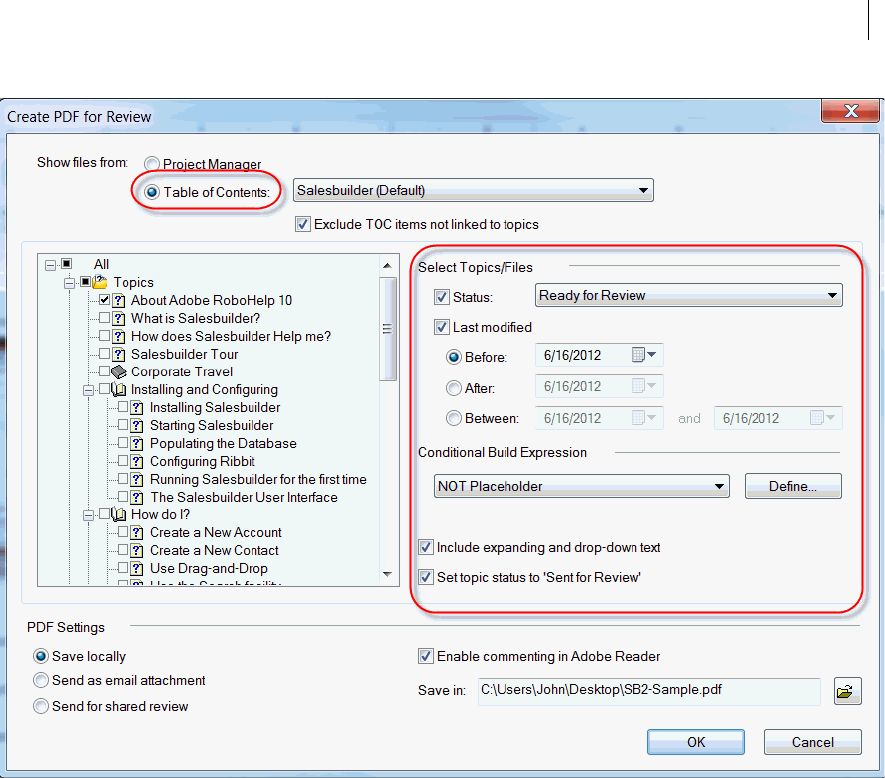The image size is (885, 778).
Task: Uncheck the Status filter checkbox
Action: [x=441, y=296]
